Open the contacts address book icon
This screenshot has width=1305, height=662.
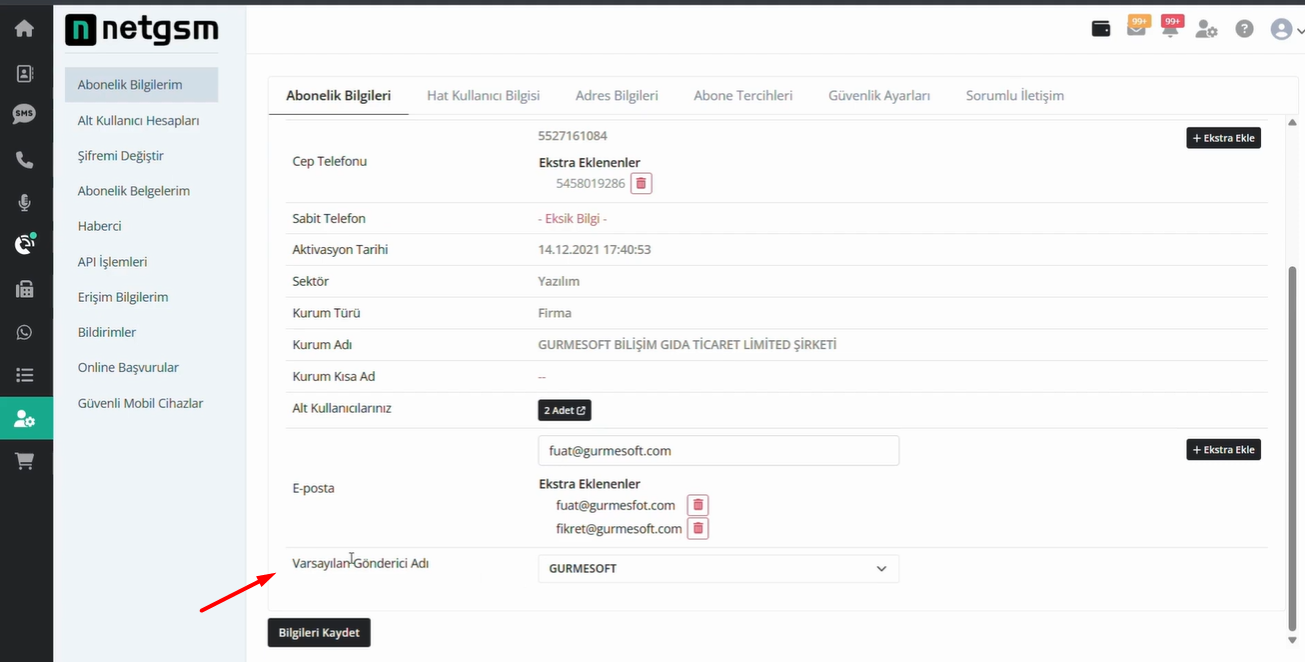tap(25, 73)
